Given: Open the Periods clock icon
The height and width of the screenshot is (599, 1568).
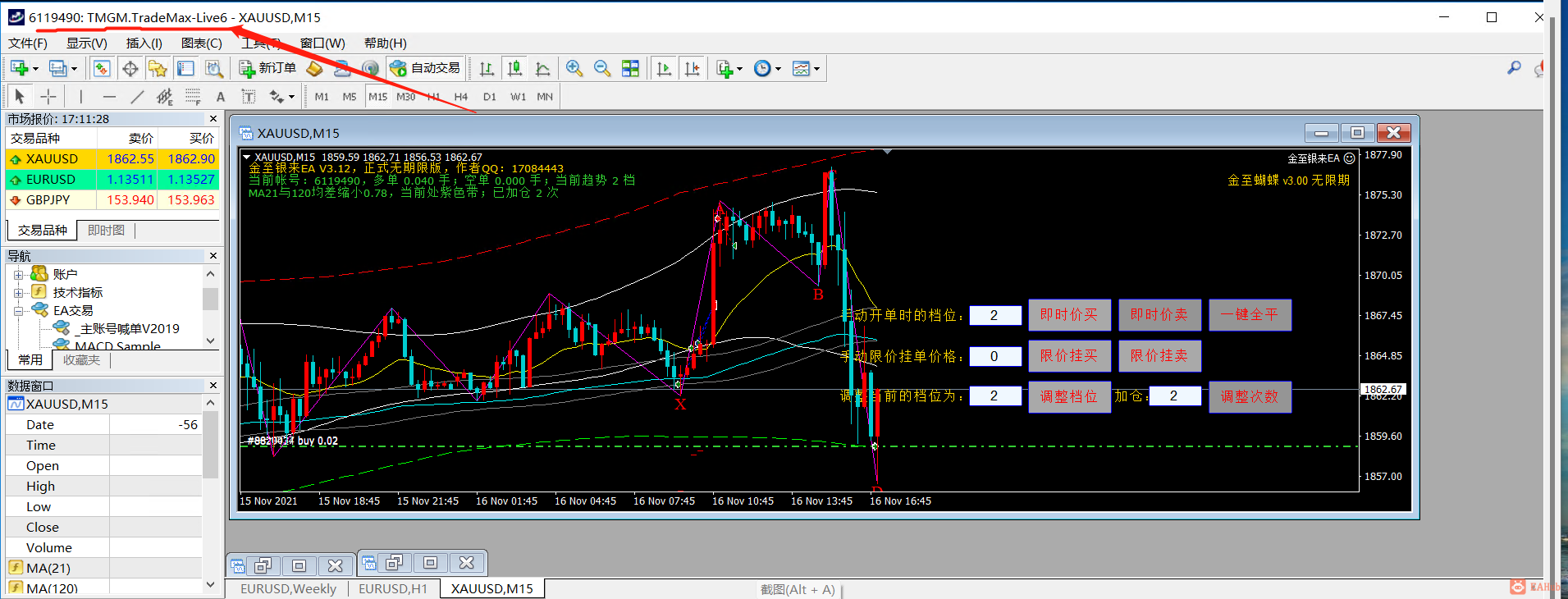Looking at the screenshot, I should pyautogui.click(x=762, y=69).
